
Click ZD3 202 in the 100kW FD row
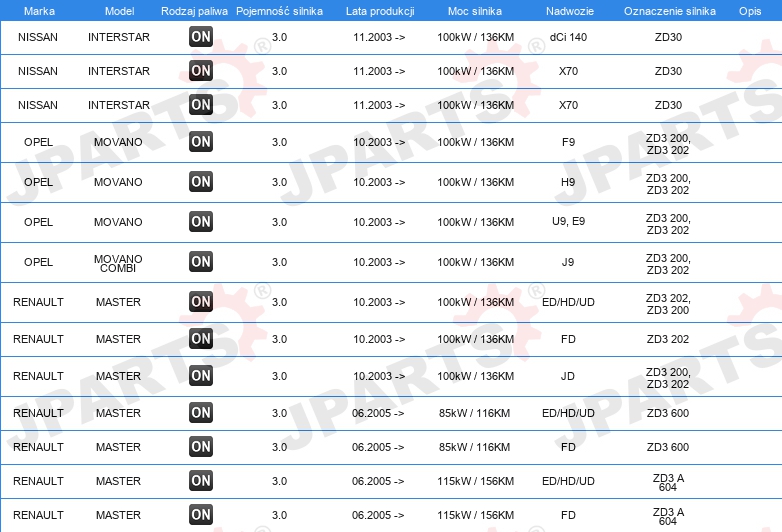(668, 339)
